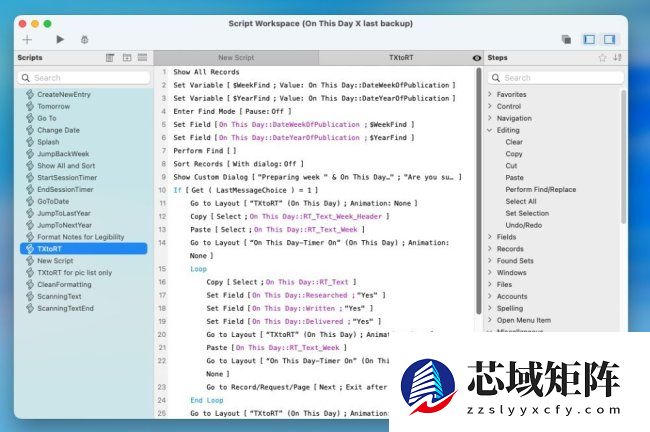Switch to the New Script tab
The width and height of the screenshot is (650, 432).
236,58
